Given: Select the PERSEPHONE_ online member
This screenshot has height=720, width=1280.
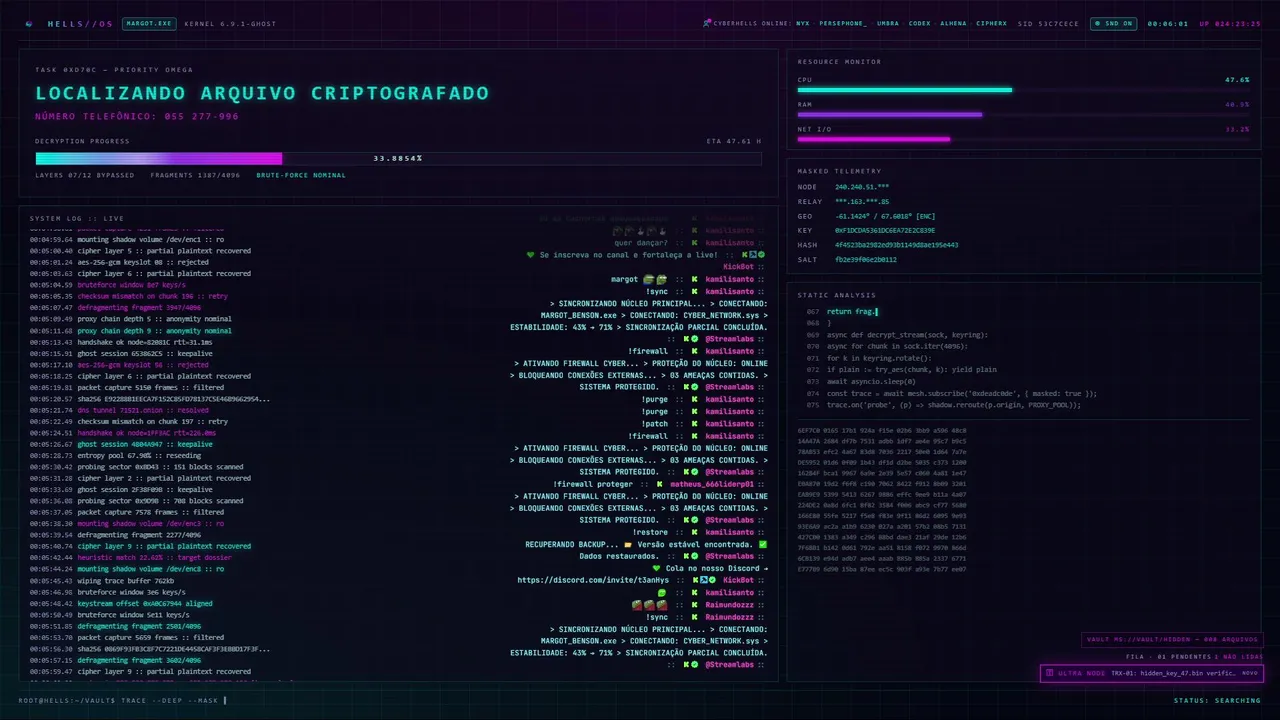Looking at the screenshot, I should (843, 23).
